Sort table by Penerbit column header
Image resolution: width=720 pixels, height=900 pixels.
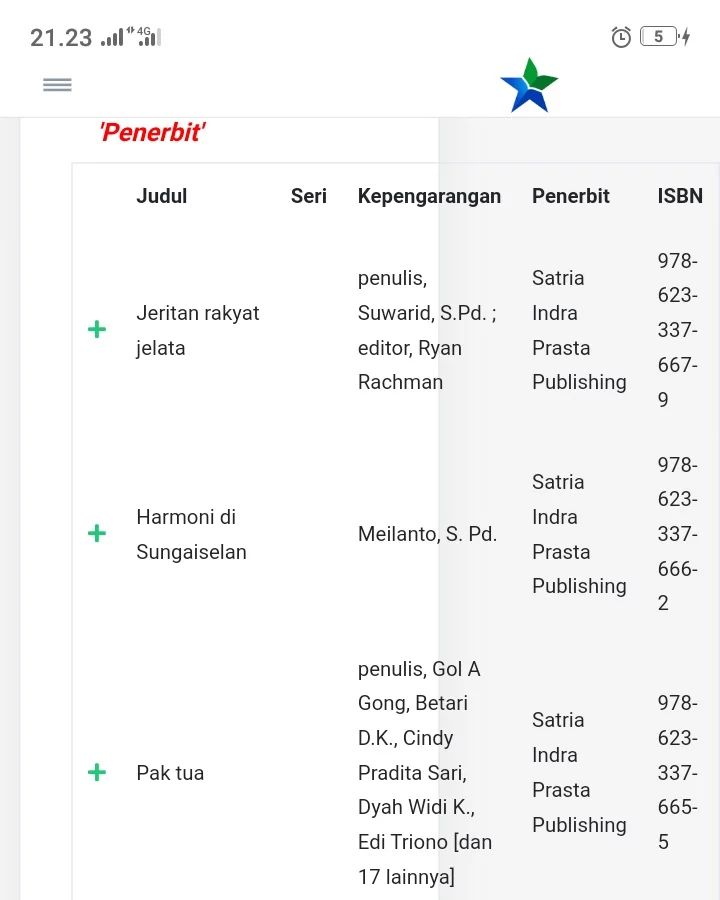pyautogui.click(x=570, y=196)
